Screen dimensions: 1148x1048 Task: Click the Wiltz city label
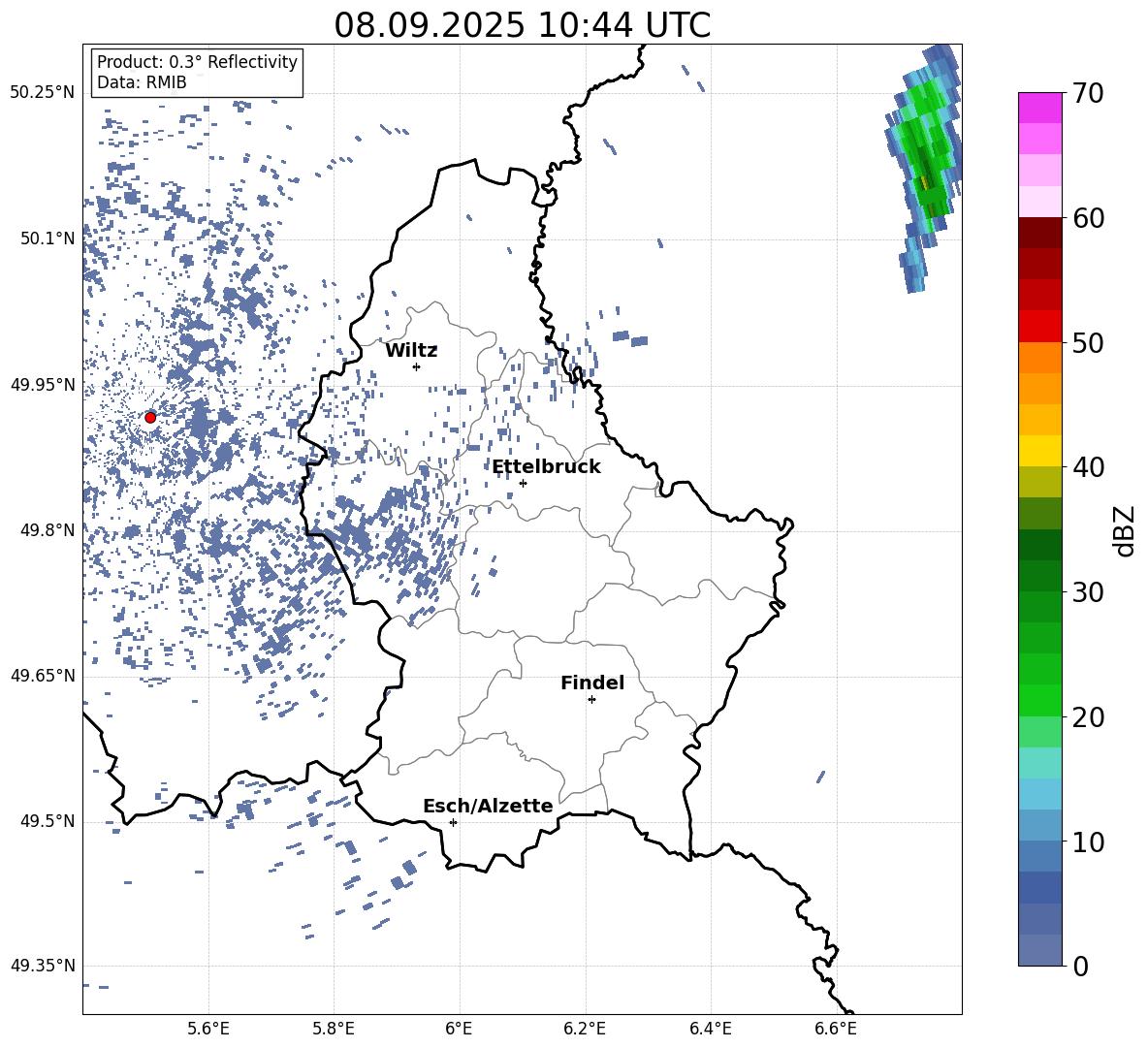coord(411,351)
